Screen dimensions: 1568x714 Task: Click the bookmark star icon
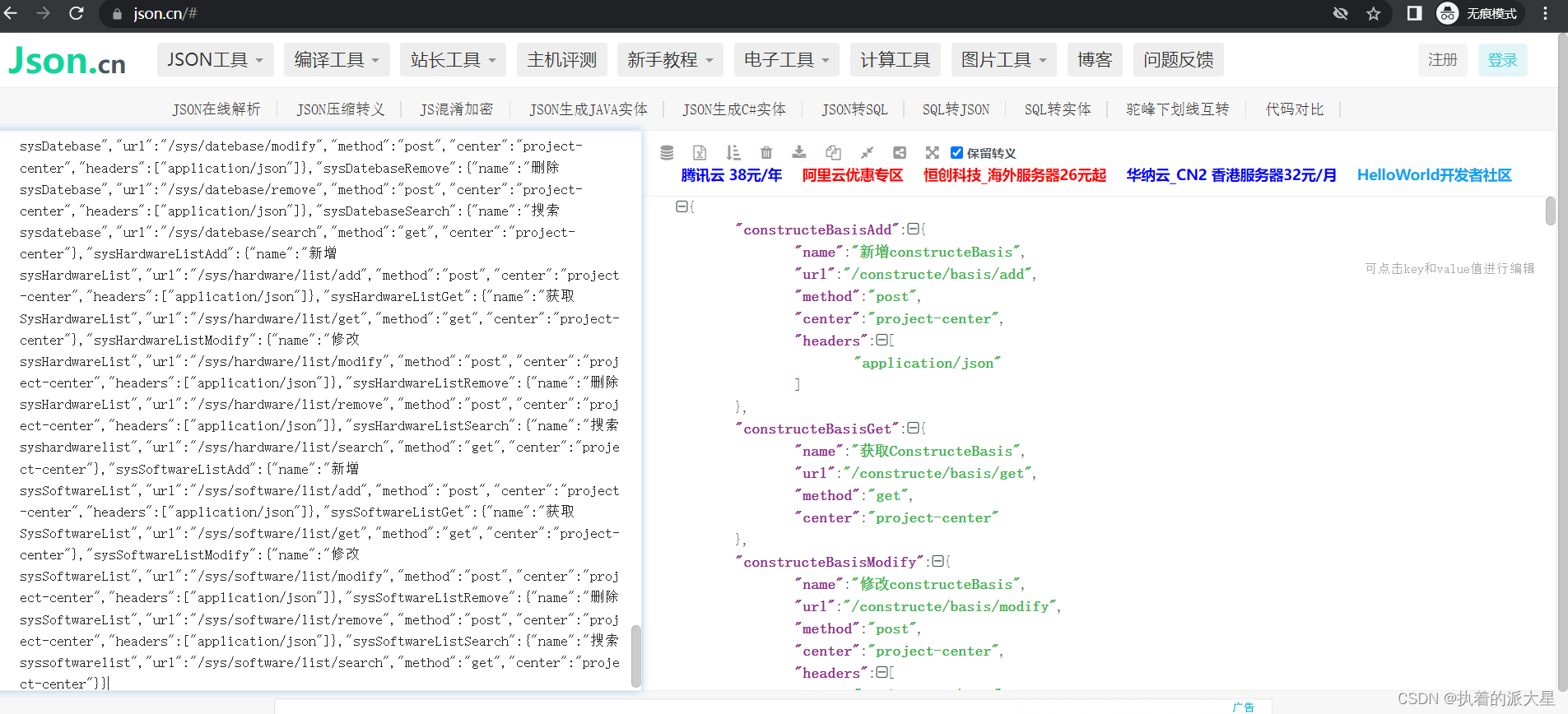pos(1373,13)
